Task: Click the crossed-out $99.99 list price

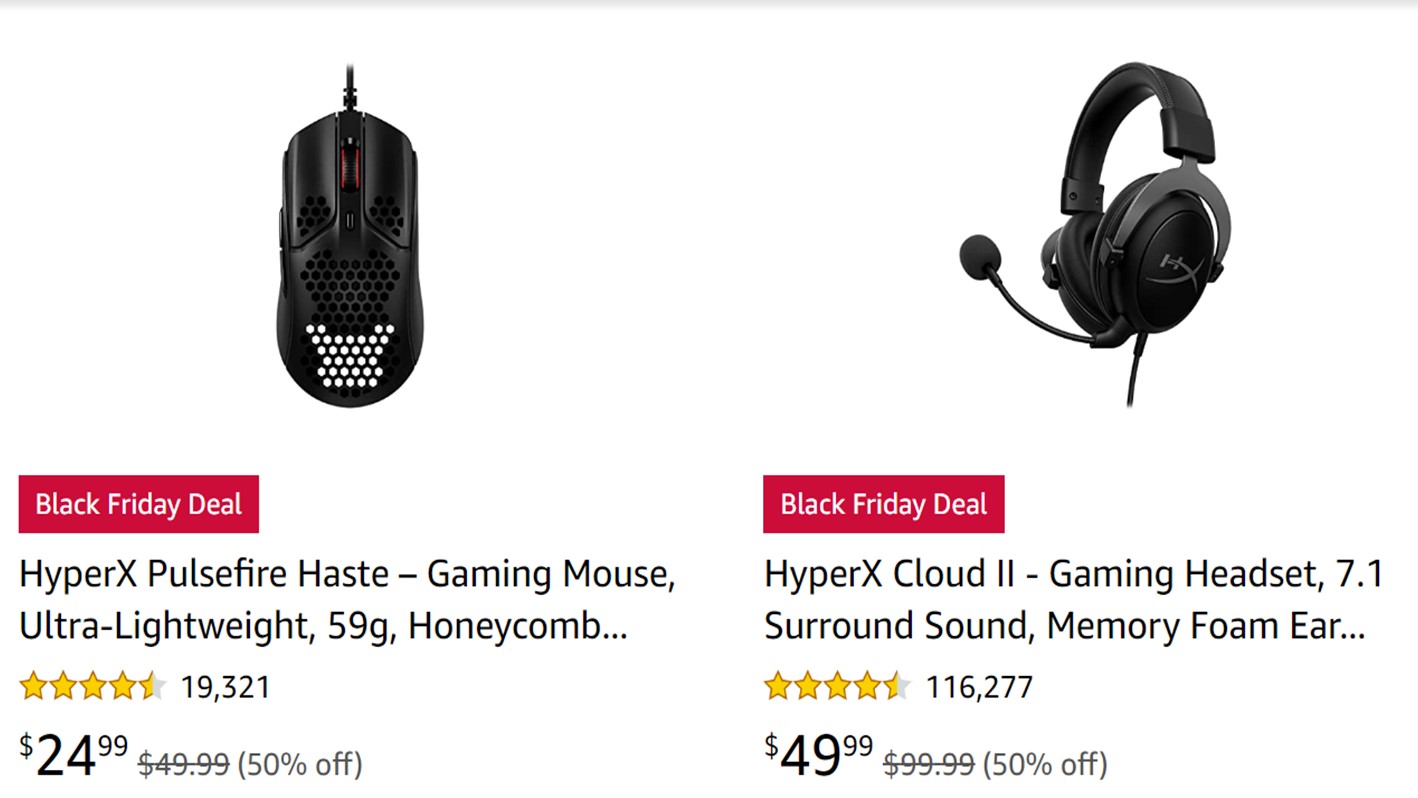Action: [x=929, y=765]
